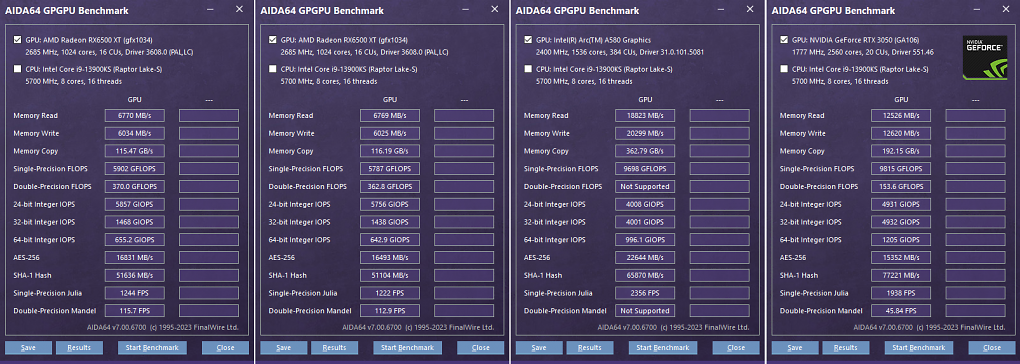
Task: Select the 45.84 FPS Mandel result
Action: [x=901, y=311]
